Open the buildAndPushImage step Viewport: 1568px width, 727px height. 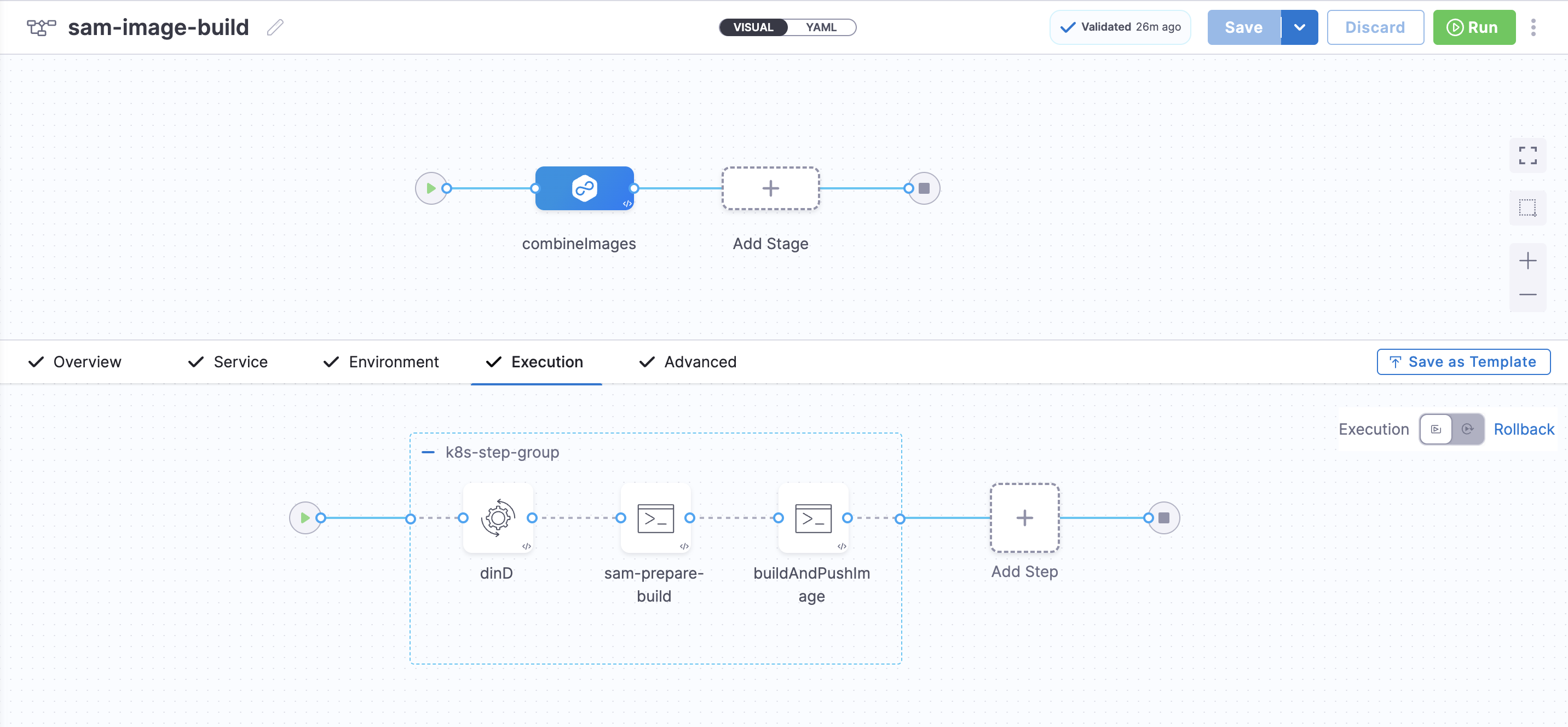point(812,518)
